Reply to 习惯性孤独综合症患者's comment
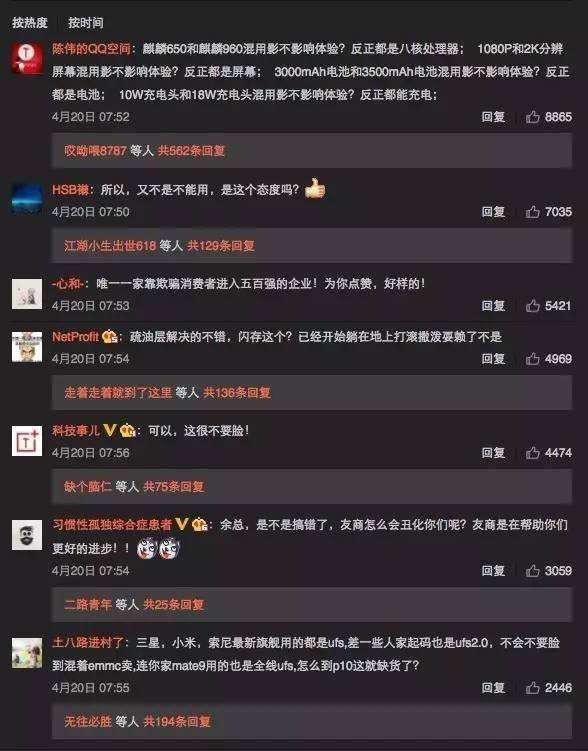The width and height of the screenshot is (588, 751). [x=493, y=570]
